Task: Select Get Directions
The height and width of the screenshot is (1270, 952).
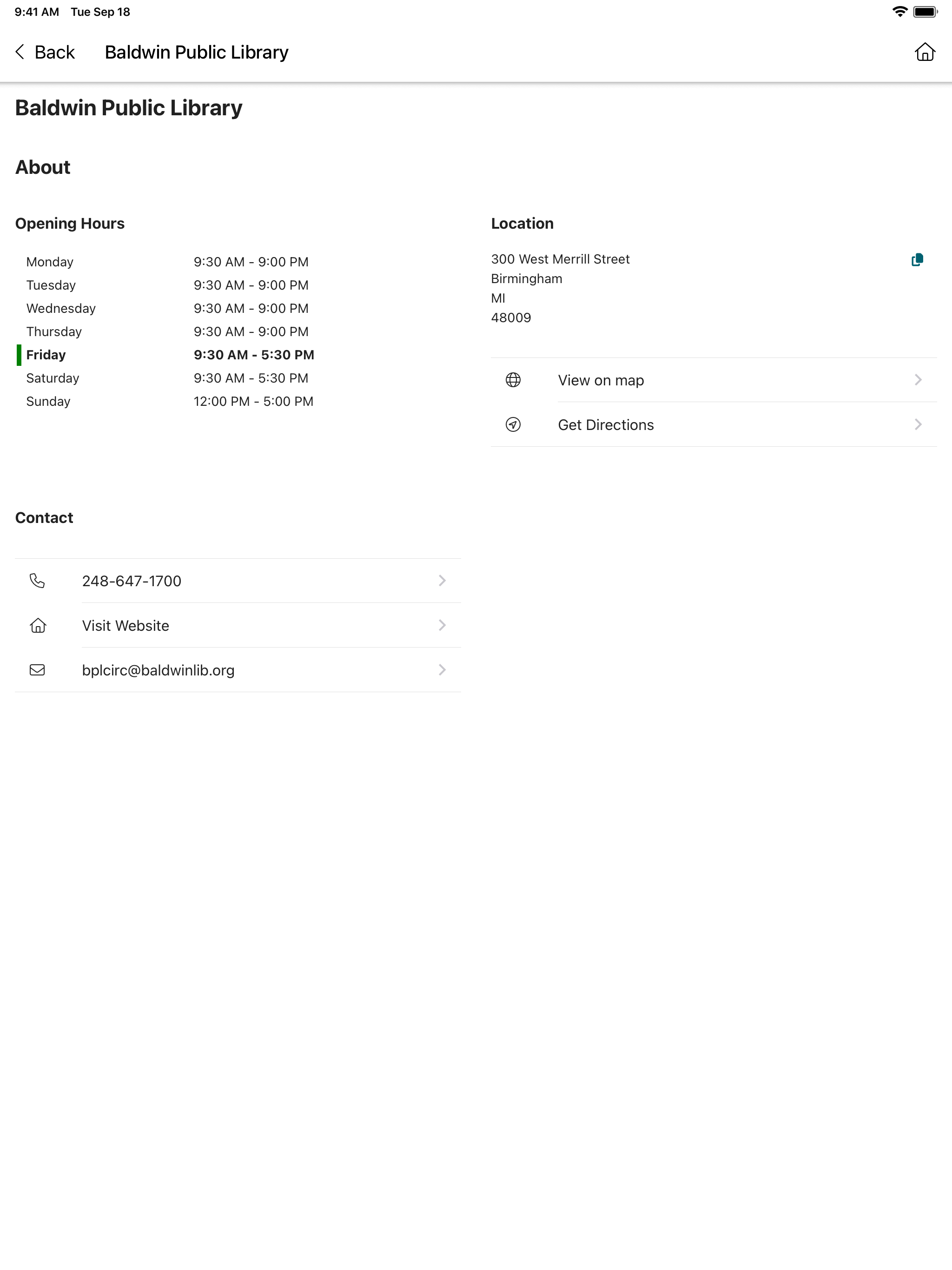Action: click(x=714, y=425)
